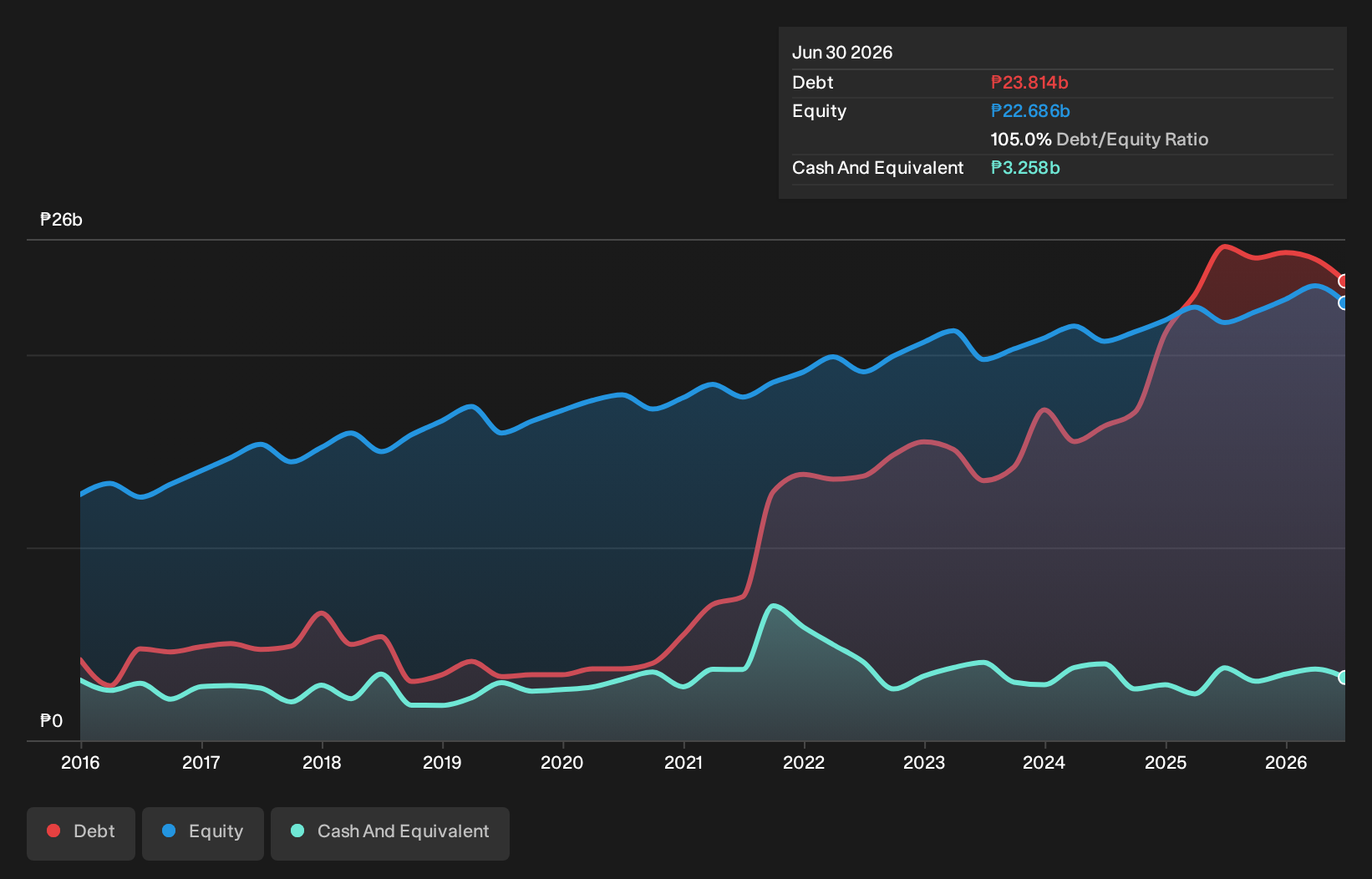Click the 2017 axis label

point(201,762)
